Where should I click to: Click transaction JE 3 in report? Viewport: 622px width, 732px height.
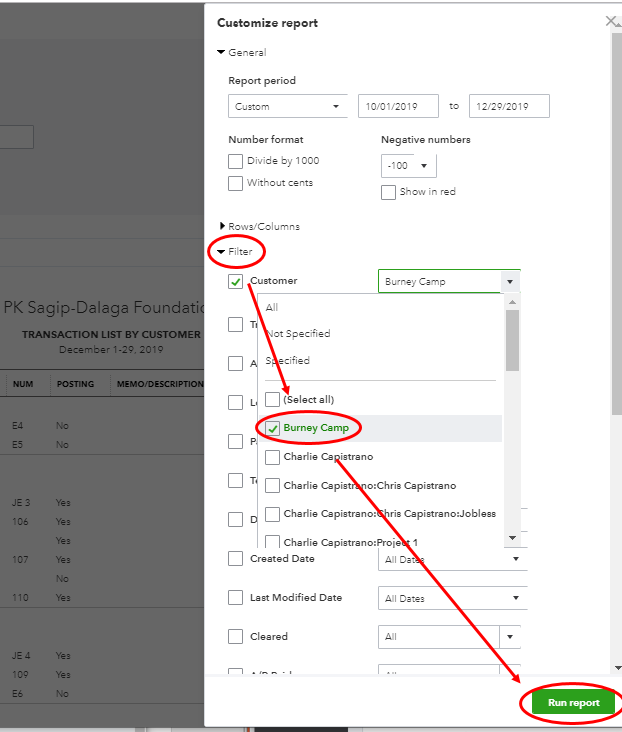pos(21,502)
